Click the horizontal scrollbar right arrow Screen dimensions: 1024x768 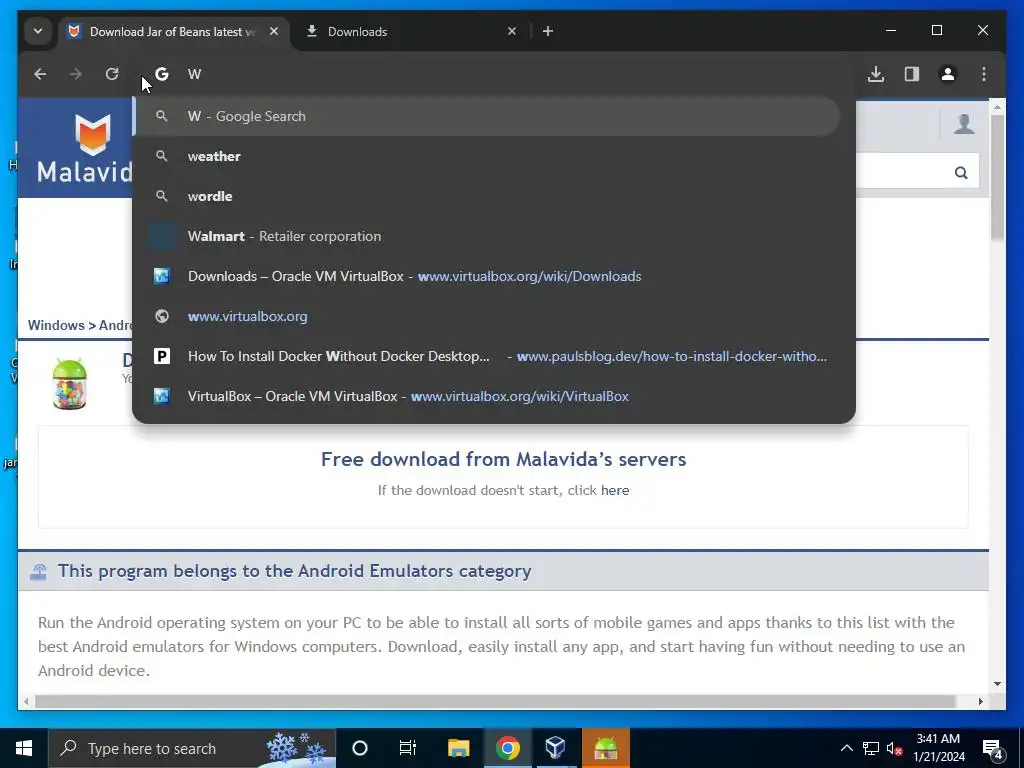pos(980,701)
